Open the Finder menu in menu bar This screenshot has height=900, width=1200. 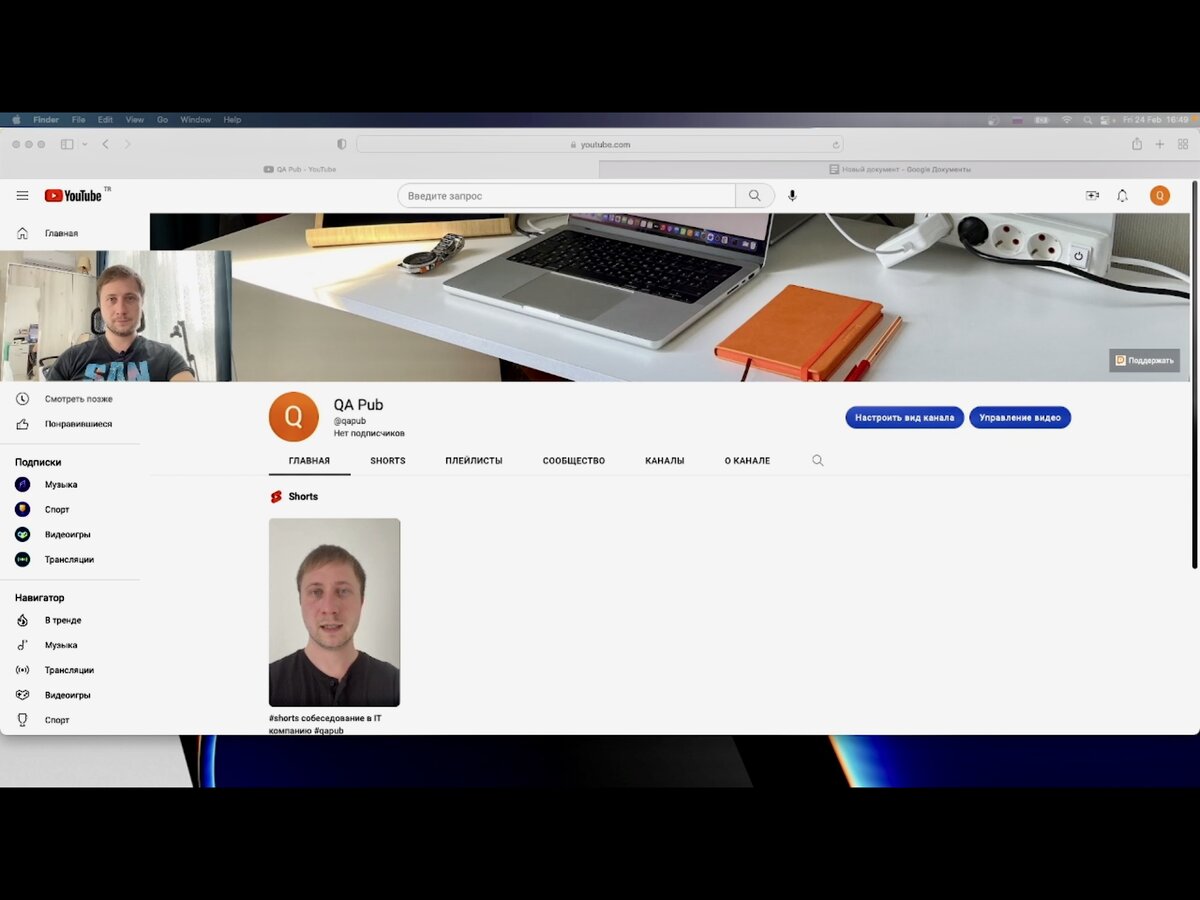point(46,120)
